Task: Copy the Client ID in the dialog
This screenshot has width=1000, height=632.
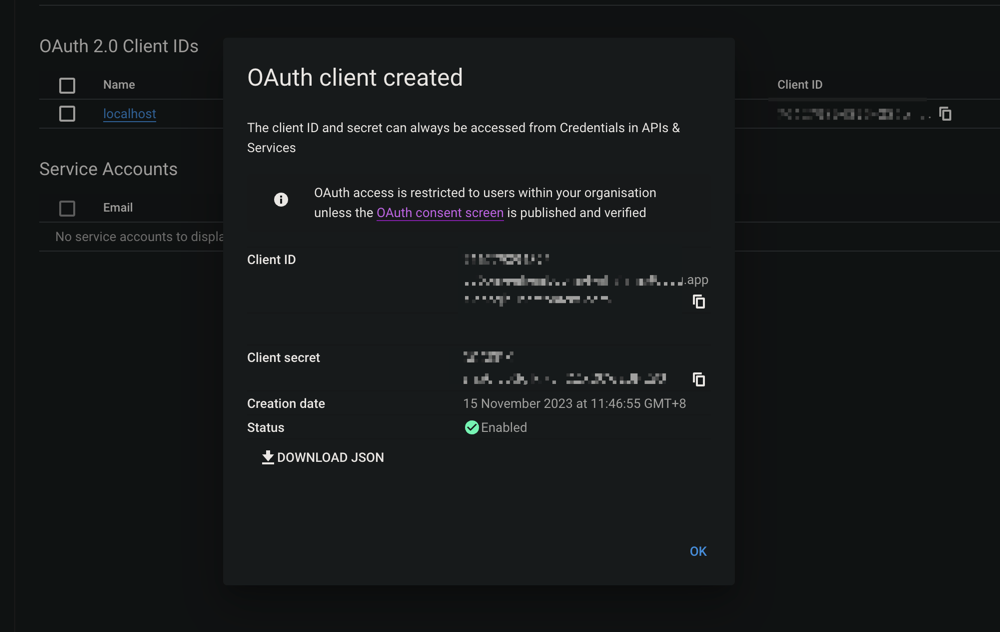Action: click(x=699, y=302)
